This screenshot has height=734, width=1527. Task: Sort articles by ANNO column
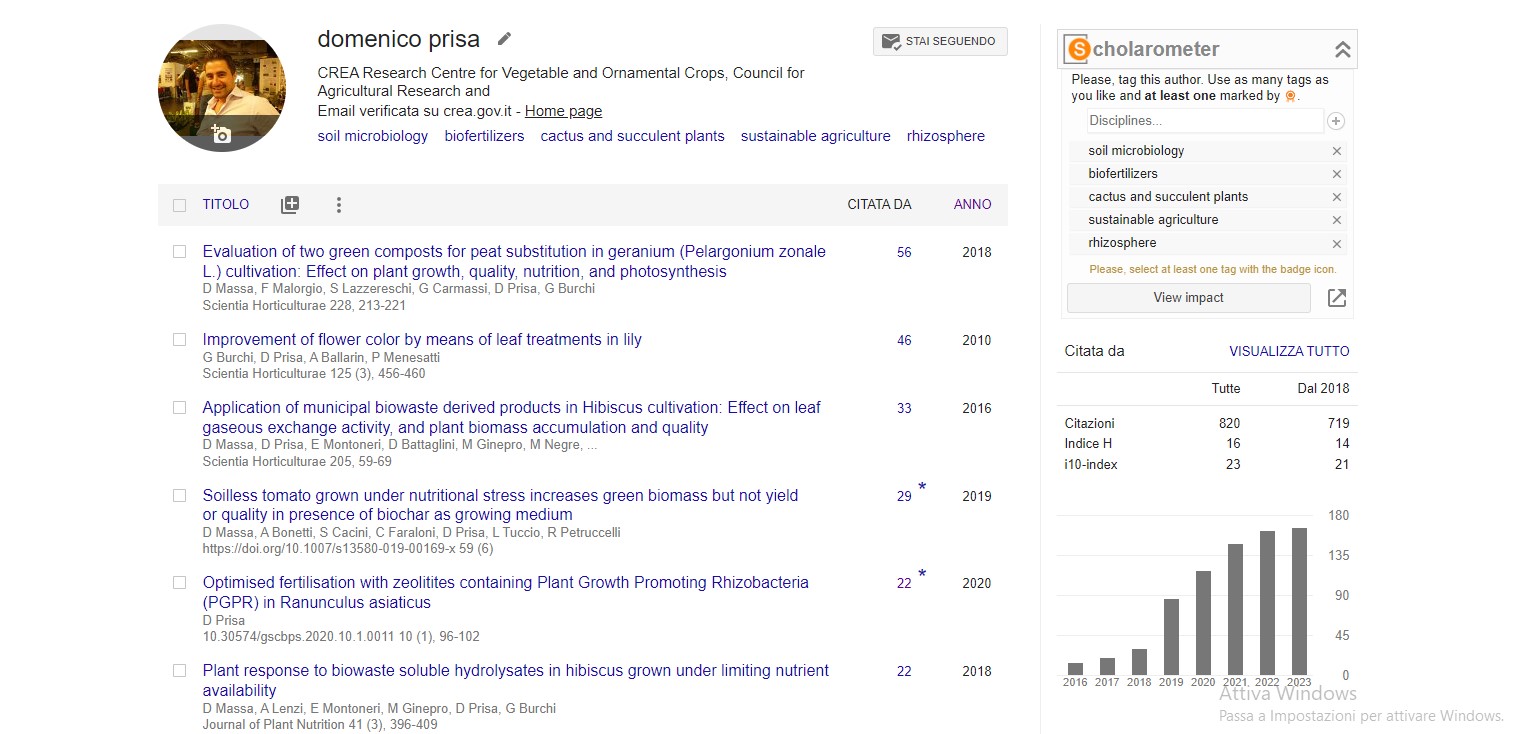[972, 205]
